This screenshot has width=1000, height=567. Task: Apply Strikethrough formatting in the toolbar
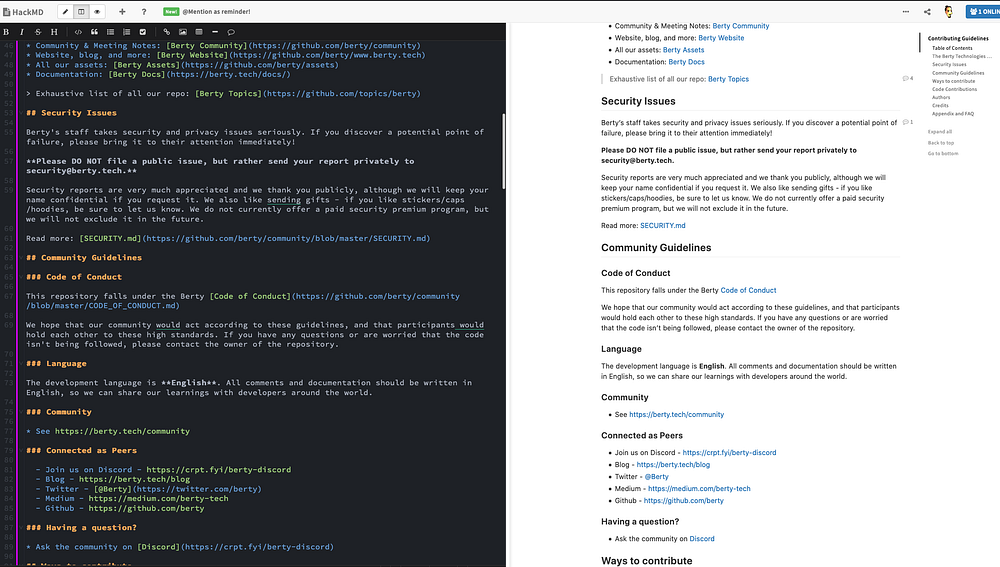[x=38, y=32]
